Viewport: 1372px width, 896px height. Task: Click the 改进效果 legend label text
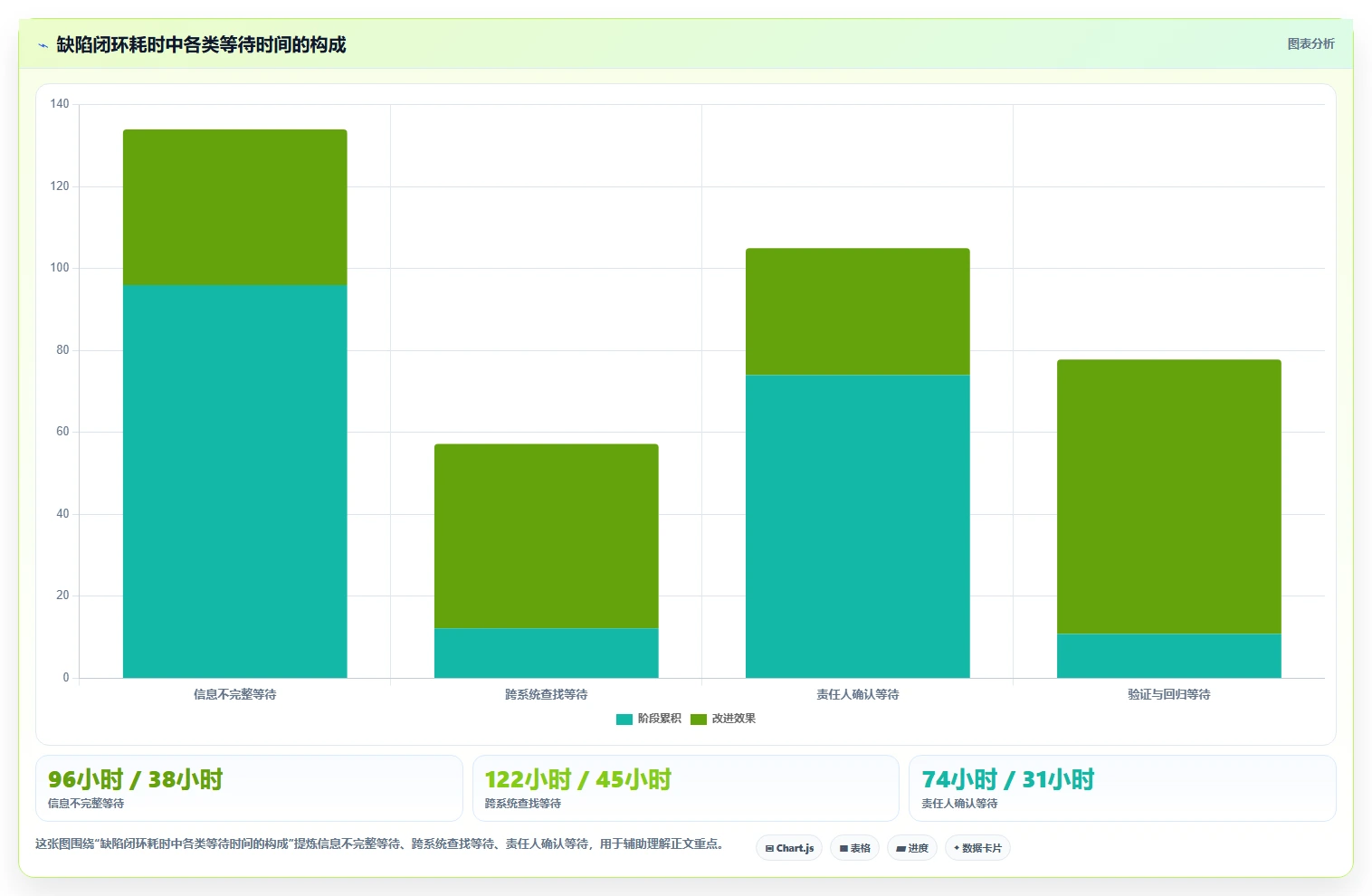[x=733, y=719]
